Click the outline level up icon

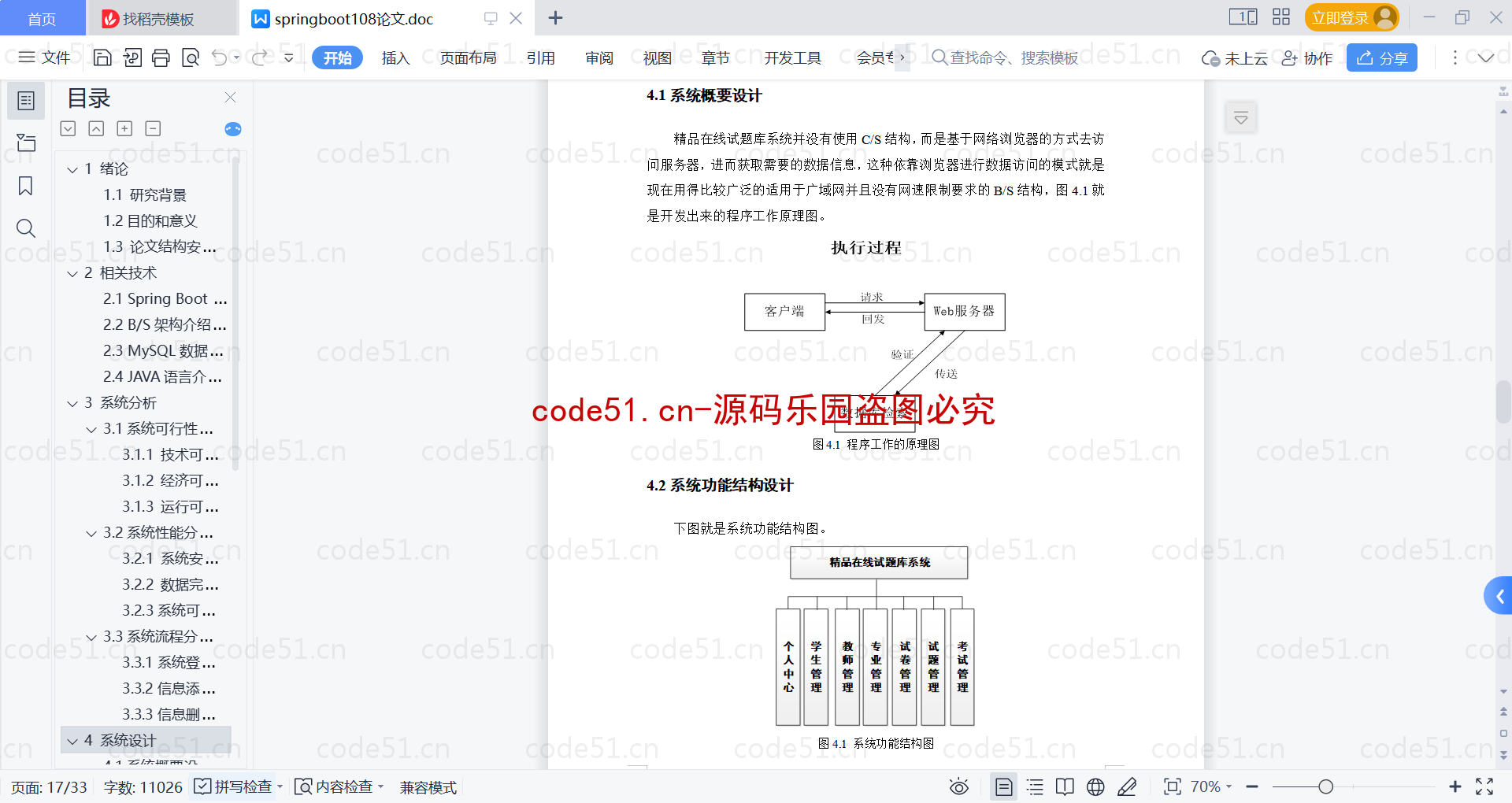[x=96, y=128]
